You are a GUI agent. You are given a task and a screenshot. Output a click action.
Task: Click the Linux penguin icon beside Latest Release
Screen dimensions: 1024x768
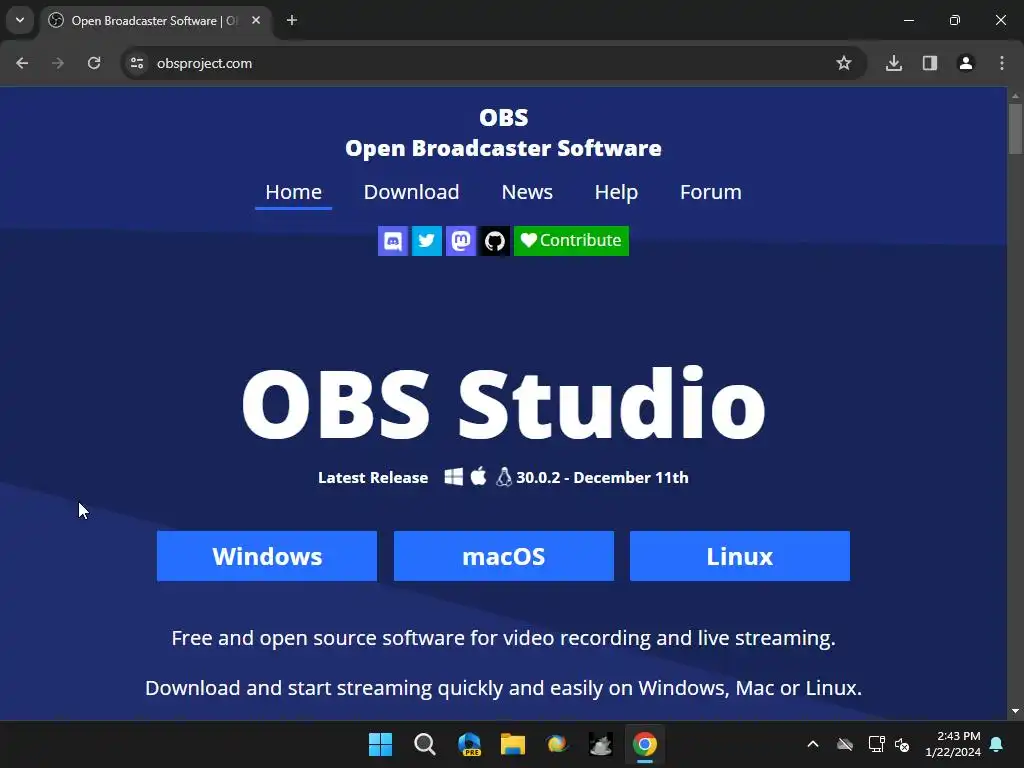pos(504,477)
